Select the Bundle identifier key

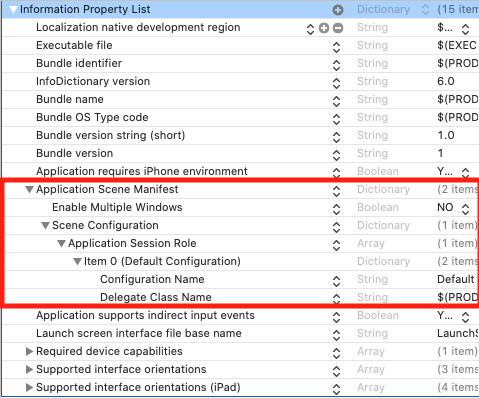click(79, 63)
